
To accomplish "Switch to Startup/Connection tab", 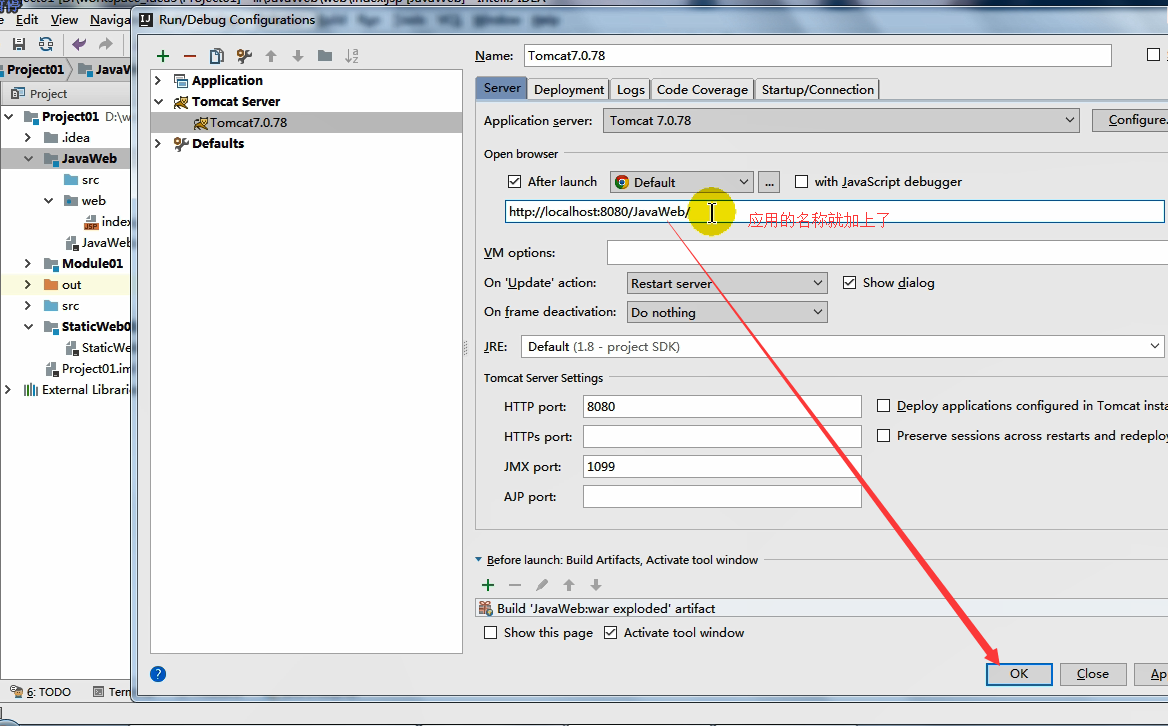I will click(817, 89).
